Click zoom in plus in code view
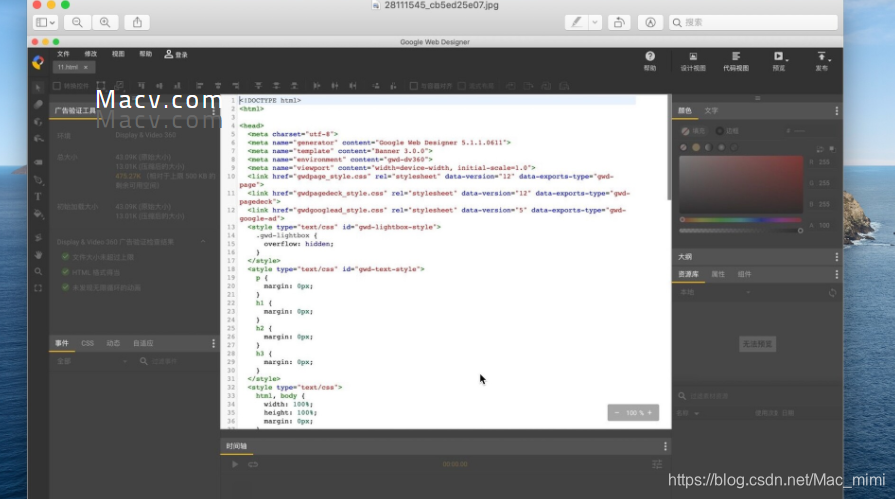 (650, 413)
